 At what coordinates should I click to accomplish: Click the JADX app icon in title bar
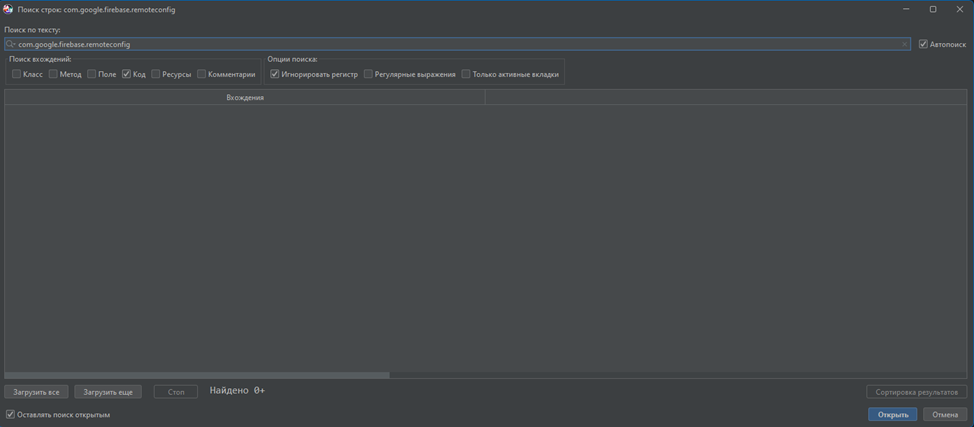tap(9, 9)
